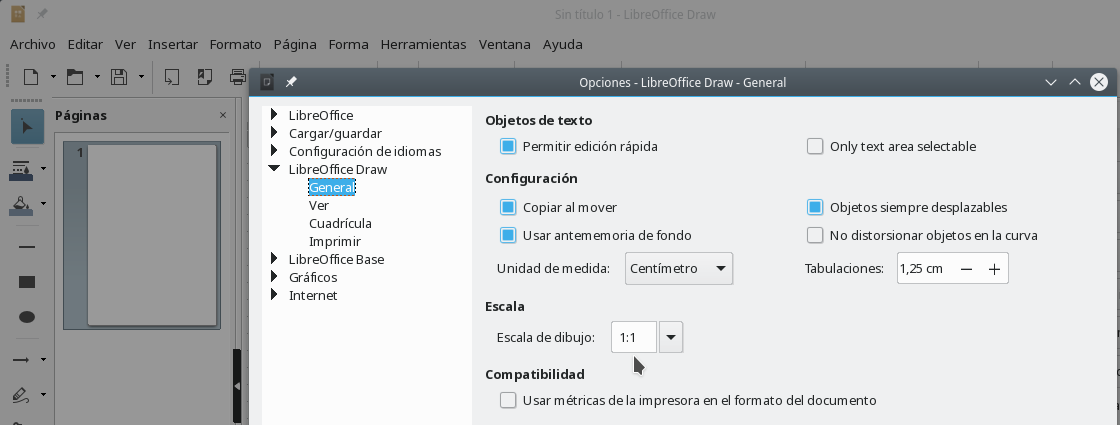Click the Print icon in toolbar
The height and width of the screenshot is (425, 1120).
pyautogui.click(x=238, y=76)
